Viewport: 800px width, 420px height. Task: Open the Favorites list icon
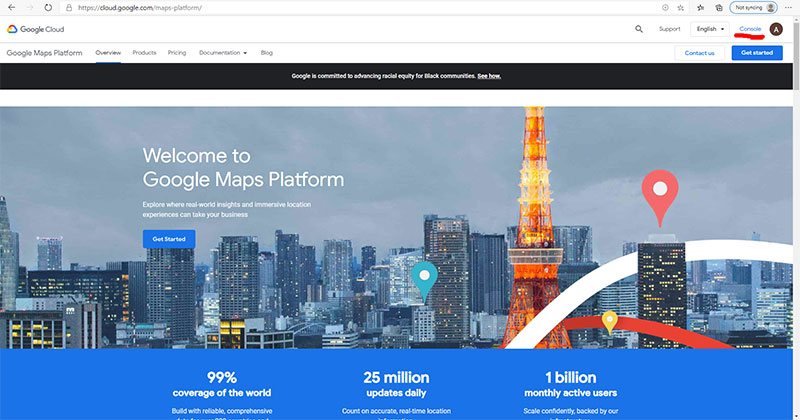701,8
